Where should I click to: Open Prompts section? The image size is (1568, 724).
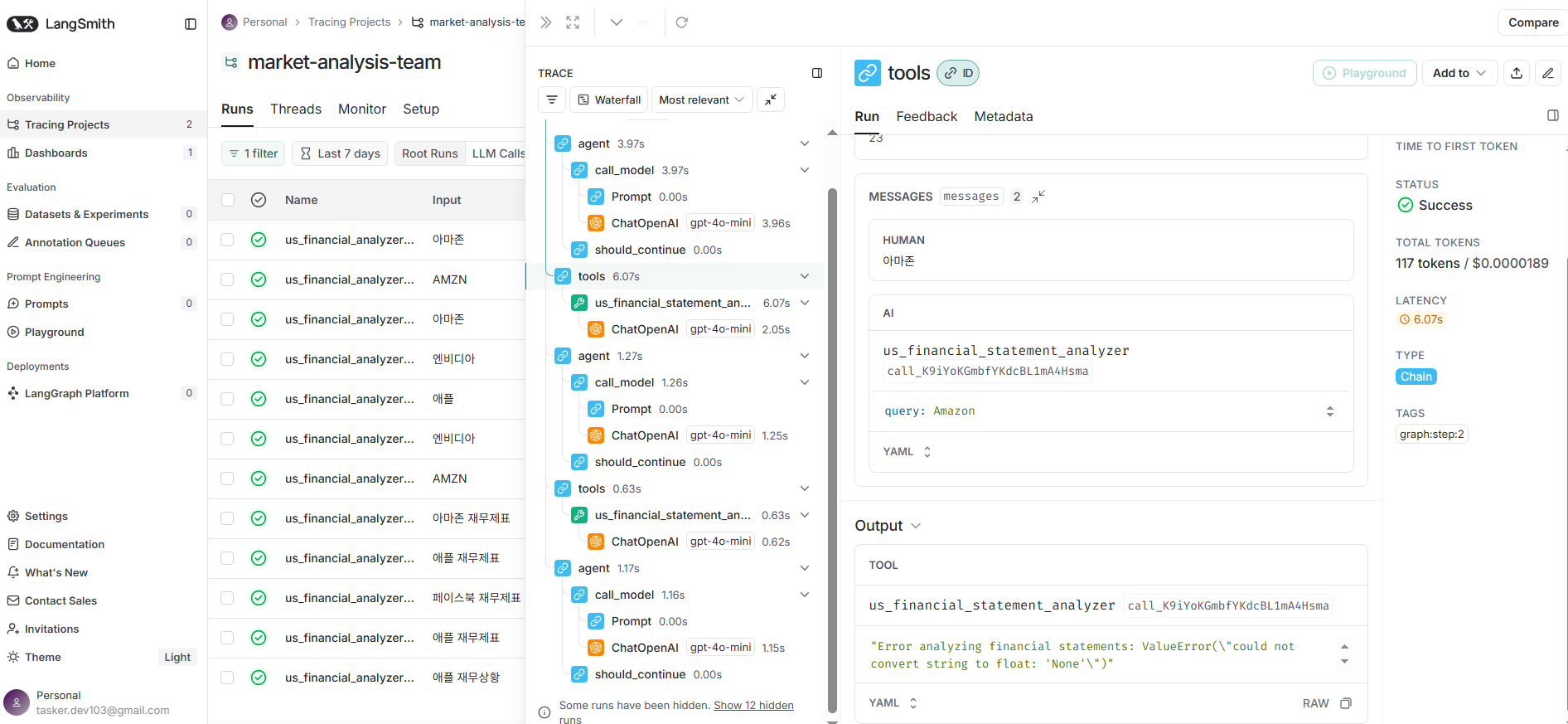click(46, 304)
